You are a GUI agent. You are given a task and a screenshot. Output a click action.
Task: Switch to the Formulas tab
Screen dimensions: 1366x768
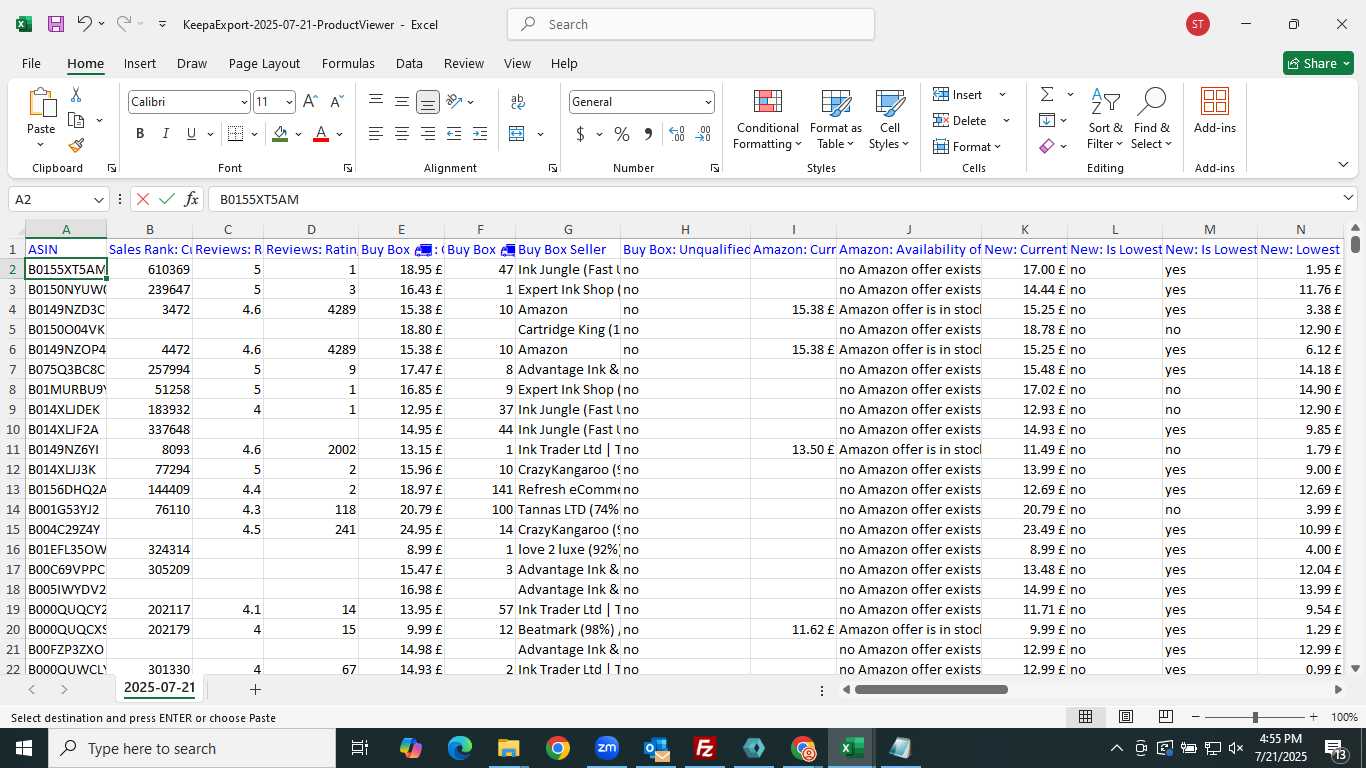(348, 63)
